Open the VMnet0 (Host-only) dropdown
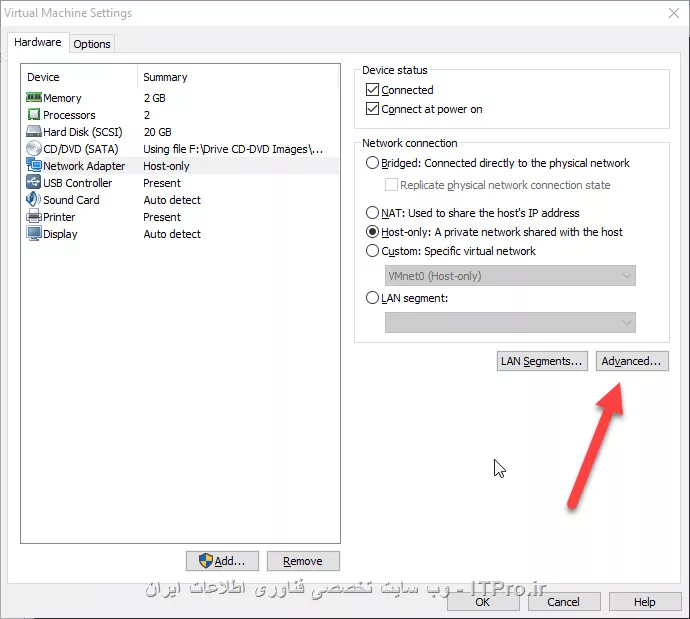The image size is (690, 619). point(510,276)
